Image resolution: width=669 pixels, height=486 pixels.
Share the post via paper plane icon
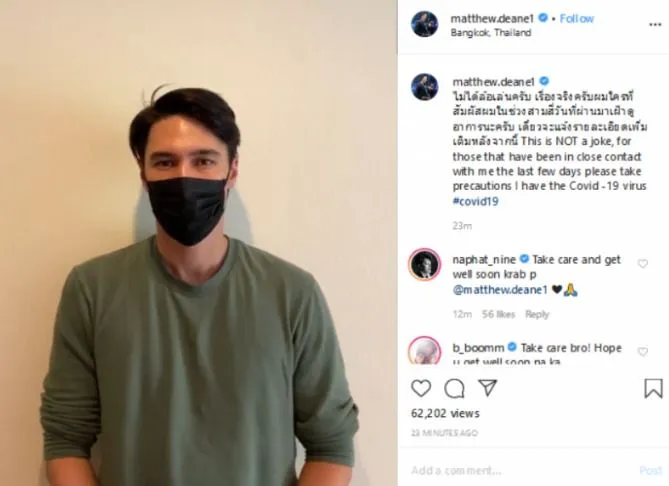[487, 387]
